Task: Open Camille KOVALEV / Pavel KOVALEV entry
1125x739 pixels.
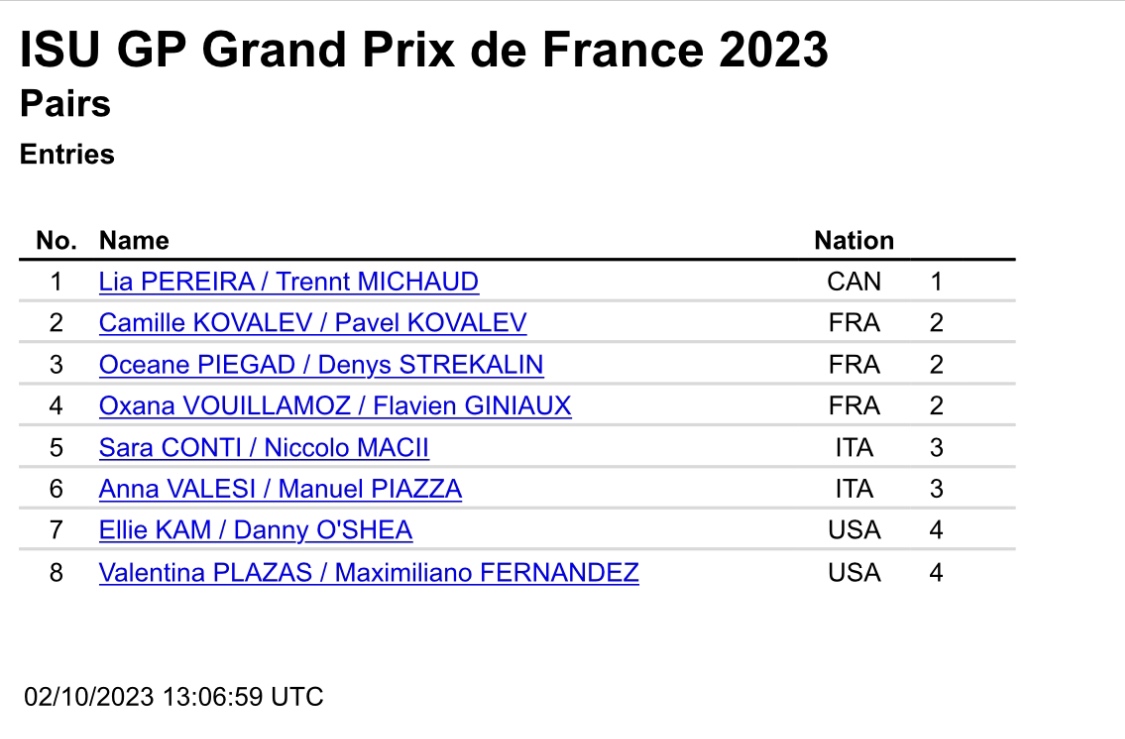Action: click(x=313, y=323)
